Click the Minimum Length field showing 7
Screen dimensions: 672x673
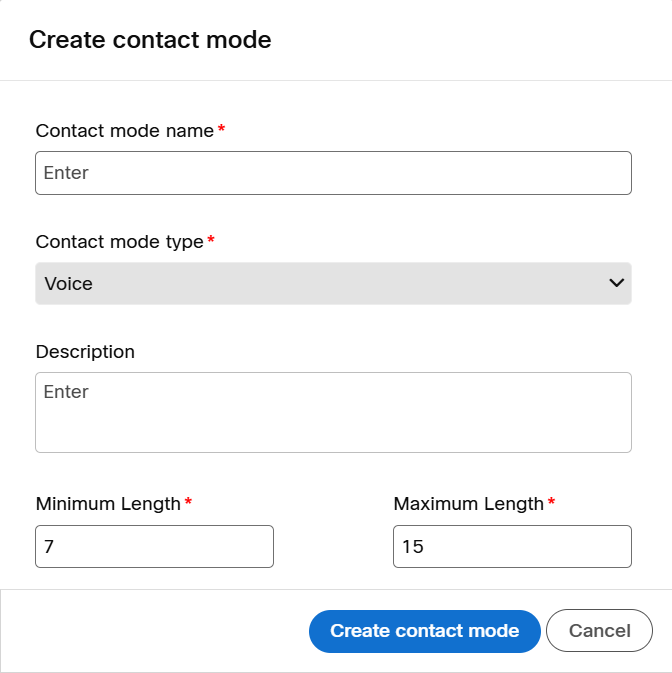[154, 547]
